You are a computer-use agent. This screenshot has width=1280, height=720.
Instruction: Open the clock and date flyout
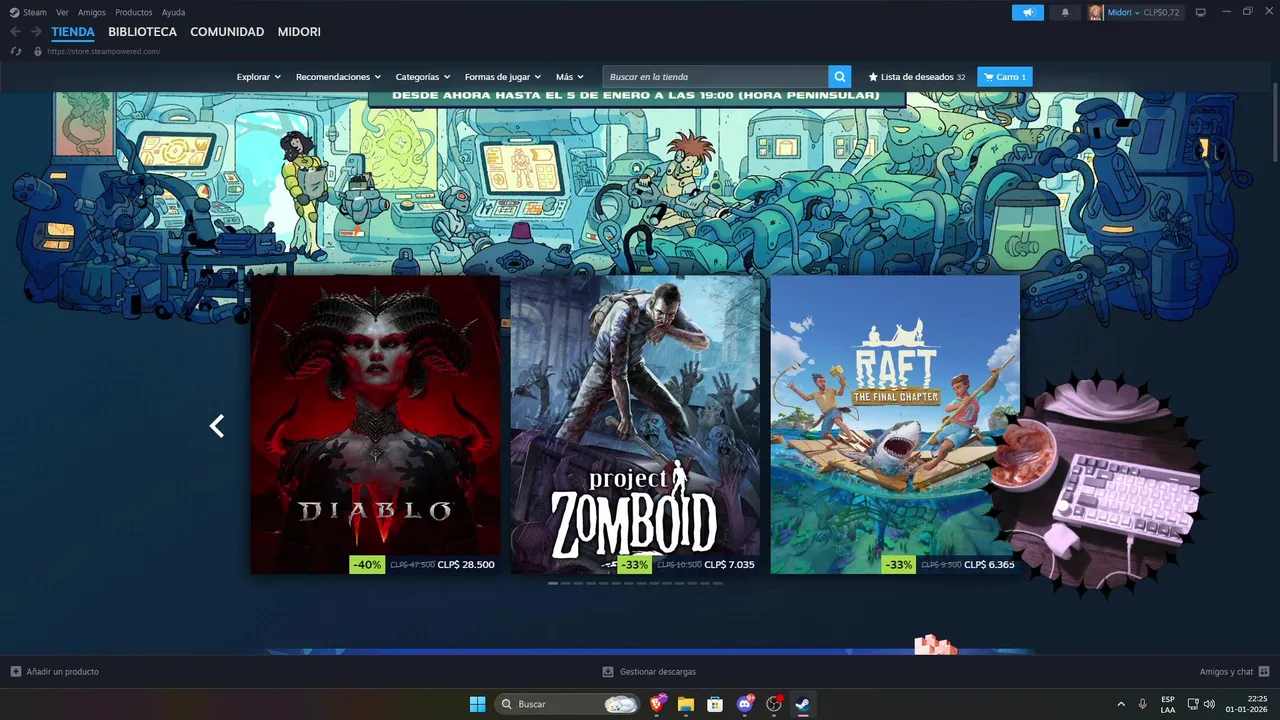point(1247,704)
